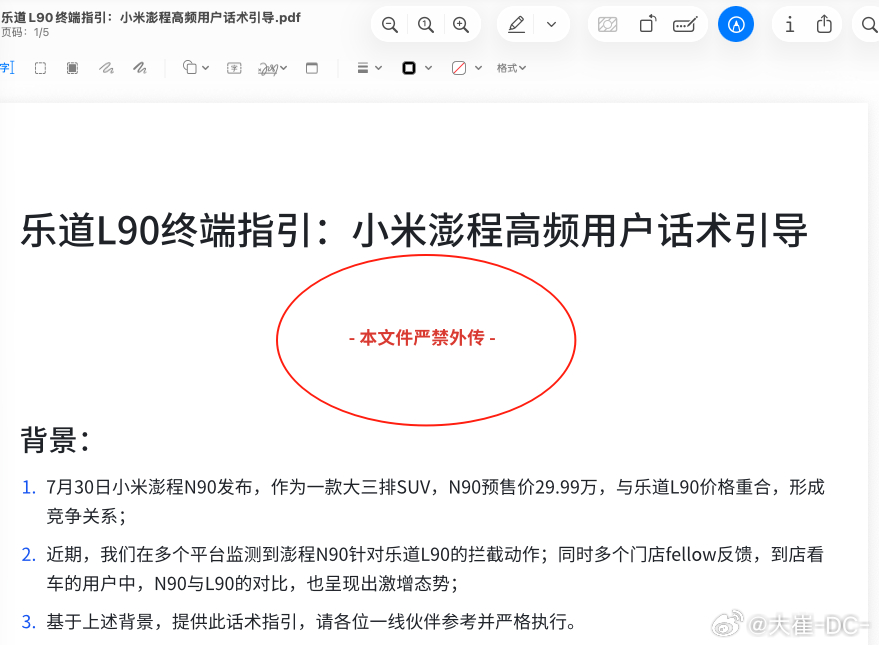Click the line 竞争关系;
The image size is (879, 645).
pyautogui.click(x=86, y=516)
